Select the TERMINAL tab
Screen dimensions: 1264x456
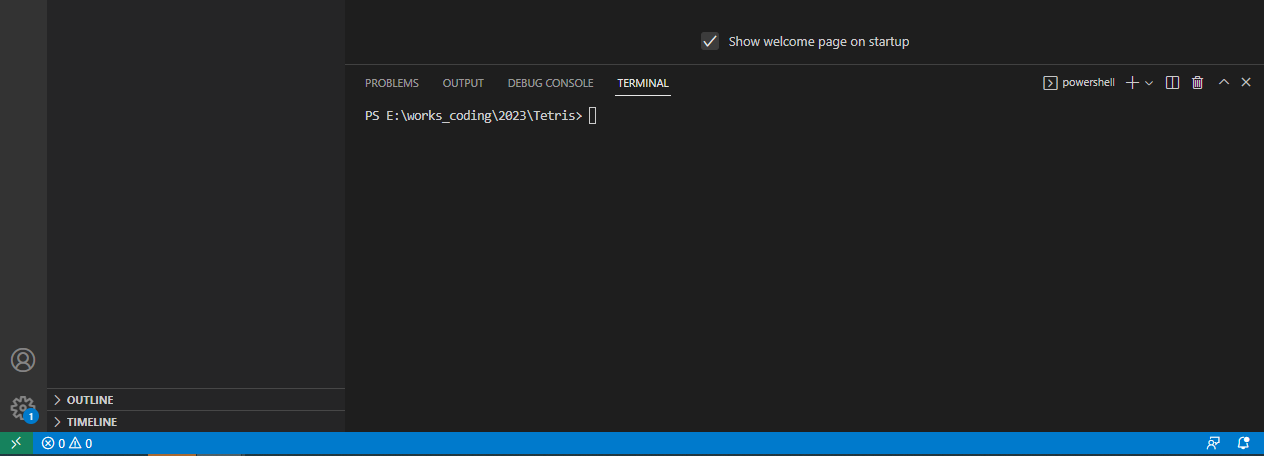[643, 83]
